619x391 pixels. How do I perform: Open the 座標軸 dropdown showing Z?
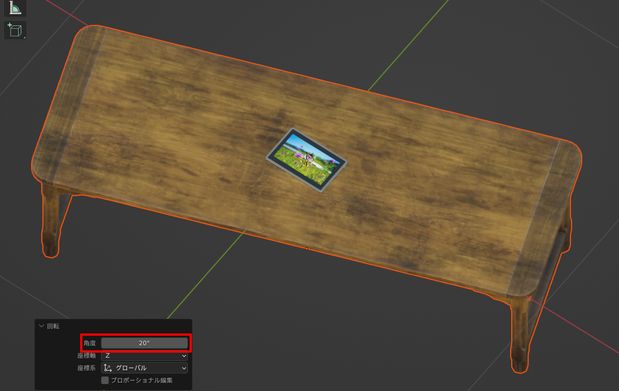[x=144, y=356]
